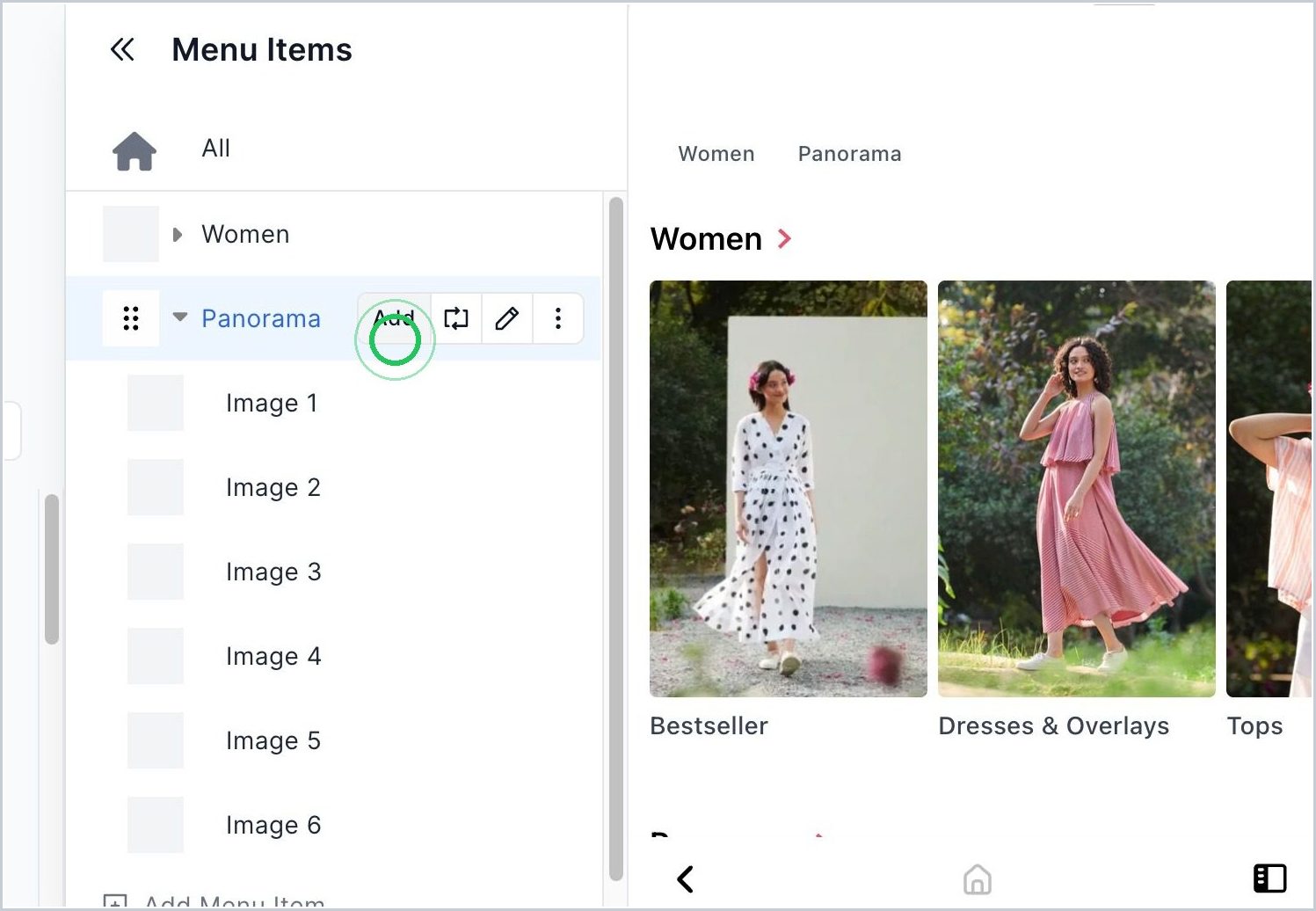
Task: Click the preview home icon
Action: tap(978, 878)
